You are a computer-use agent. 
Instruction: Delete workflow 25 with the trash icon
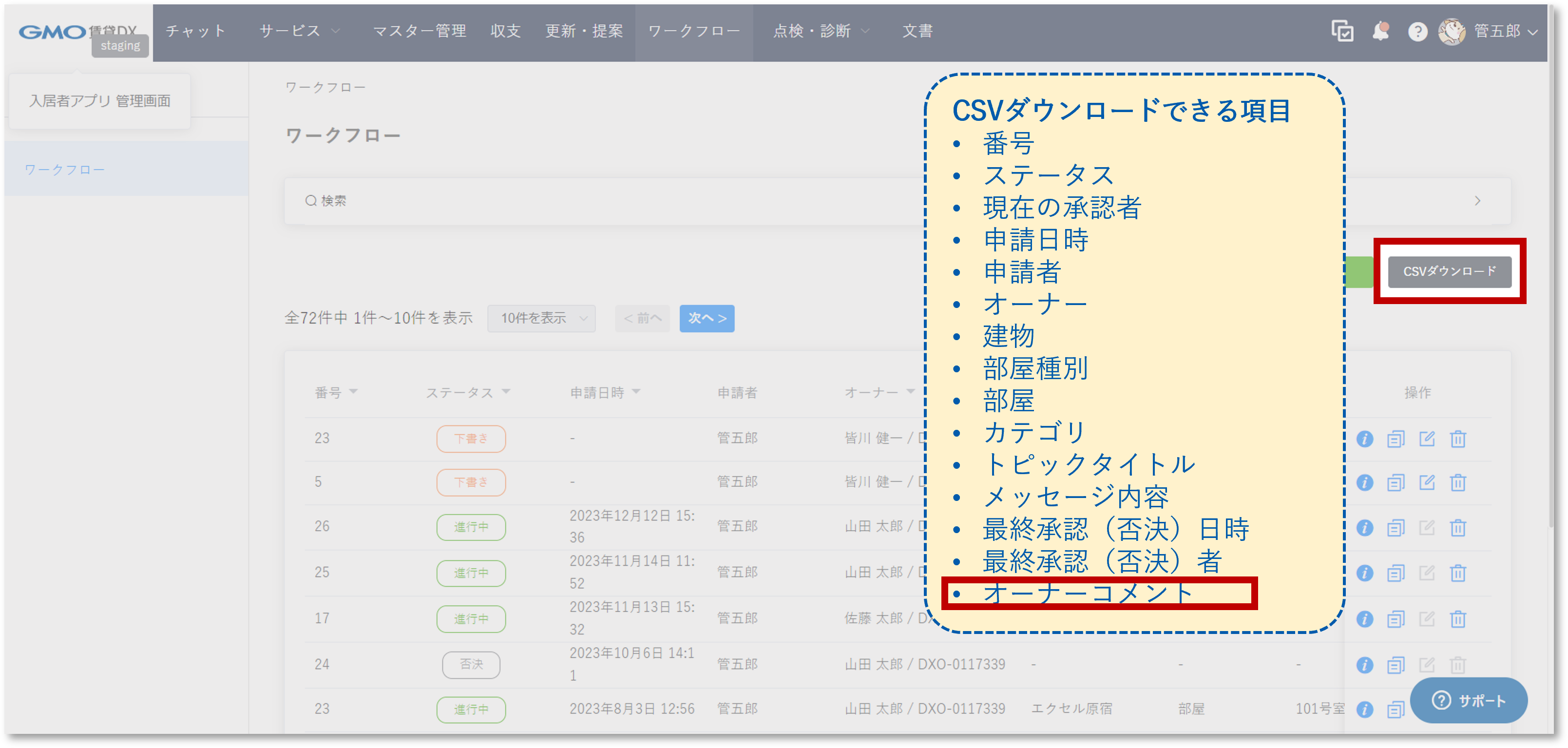[x=1459, y=573]
